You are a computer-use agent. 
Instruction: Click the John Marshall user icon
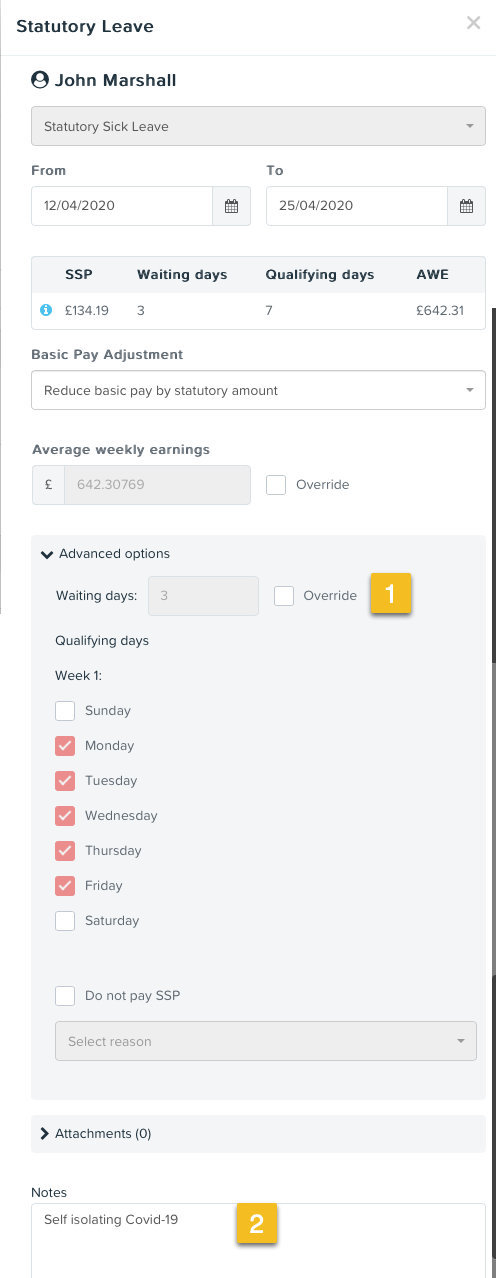[40, 80]
